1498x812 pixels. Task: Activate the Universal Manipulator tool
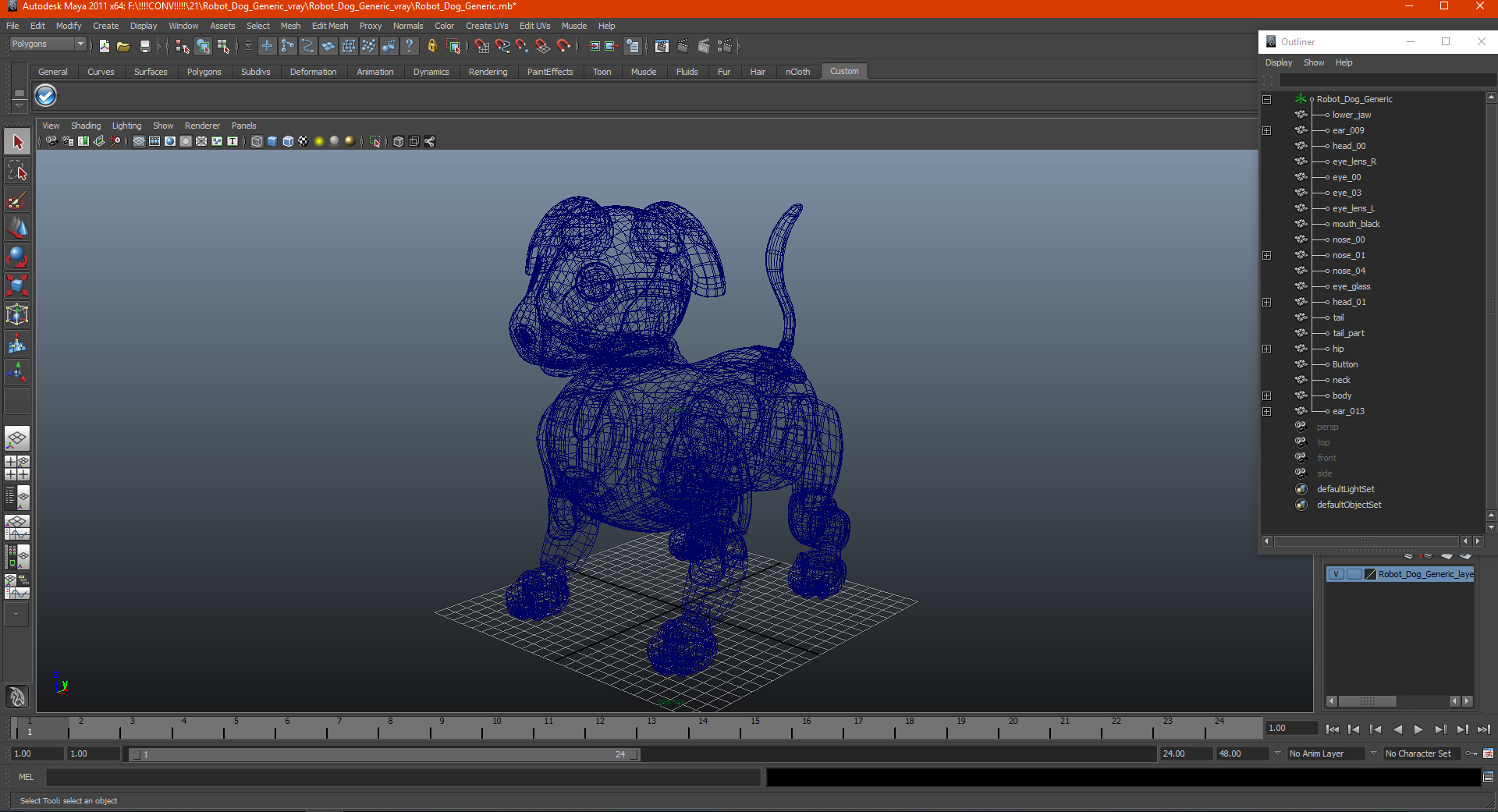(x=17, y=314)
